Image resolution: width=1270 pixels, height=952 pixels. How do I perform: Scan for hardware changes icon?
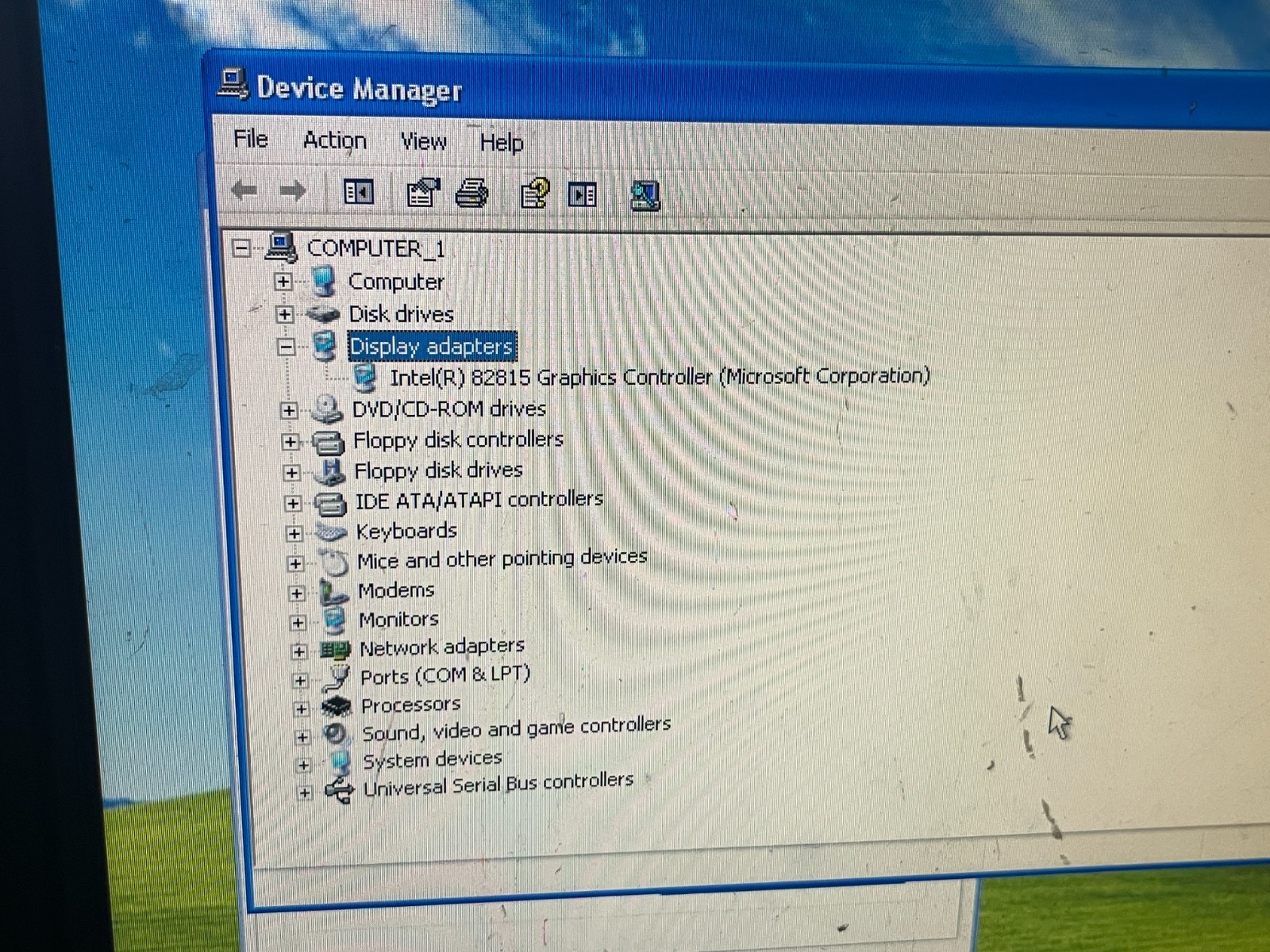[645, 195]
